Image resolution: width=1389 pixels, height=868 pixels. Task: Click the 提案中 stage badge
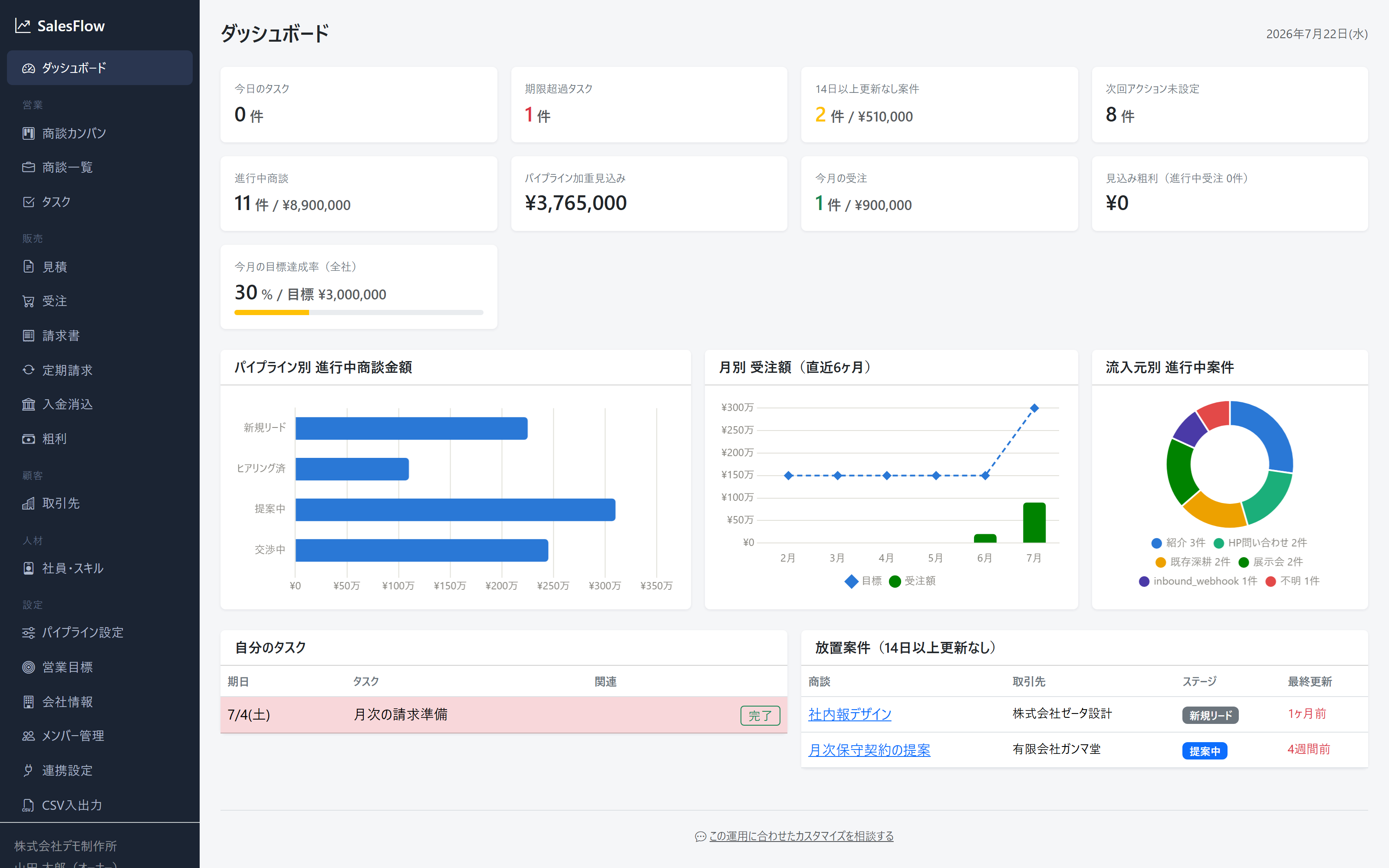[x=1204, y=751]
